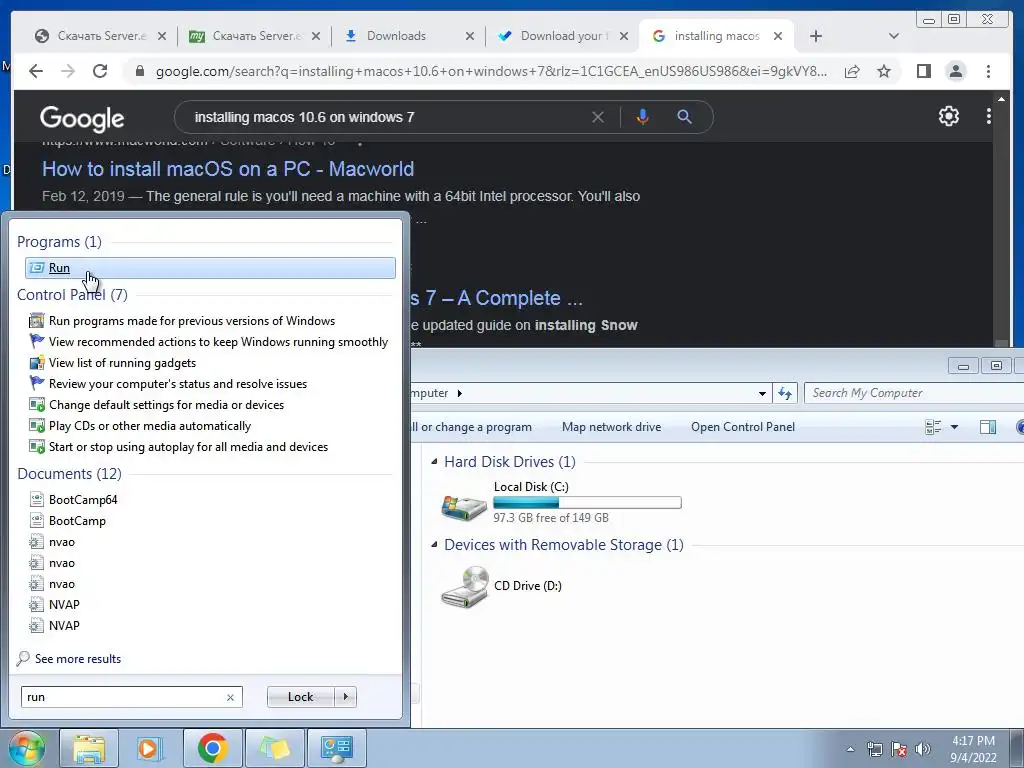
Task: Open the Chrome profile avatar
Action: [955, 71]
